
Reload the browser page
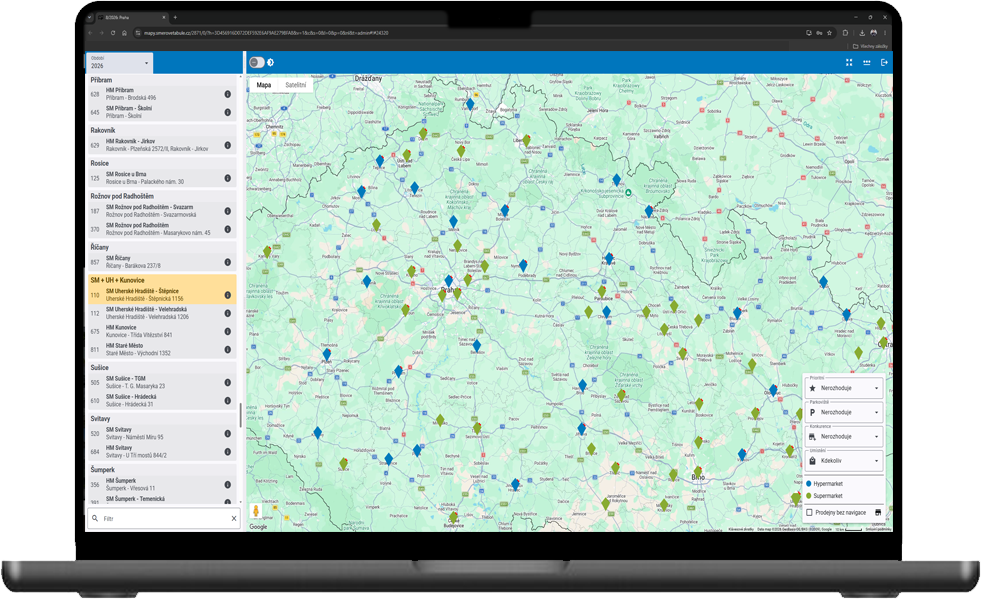point(113,33)
